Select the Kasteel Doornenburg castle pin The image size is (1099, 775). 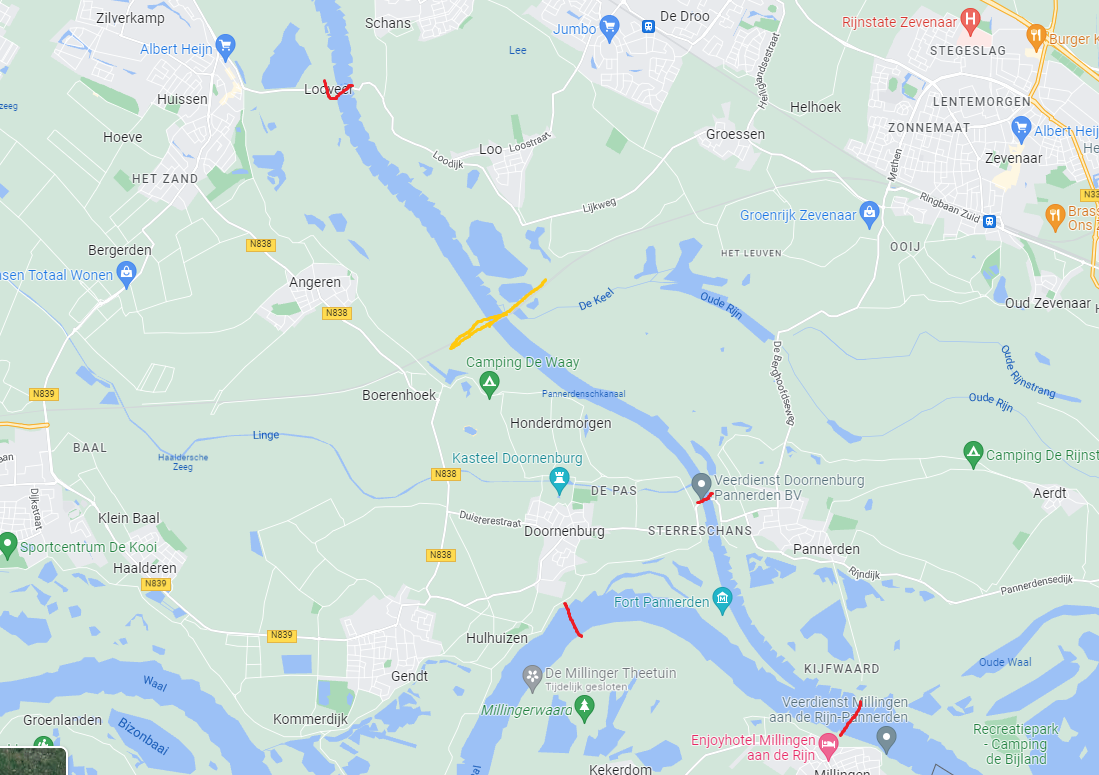(559, 481)
